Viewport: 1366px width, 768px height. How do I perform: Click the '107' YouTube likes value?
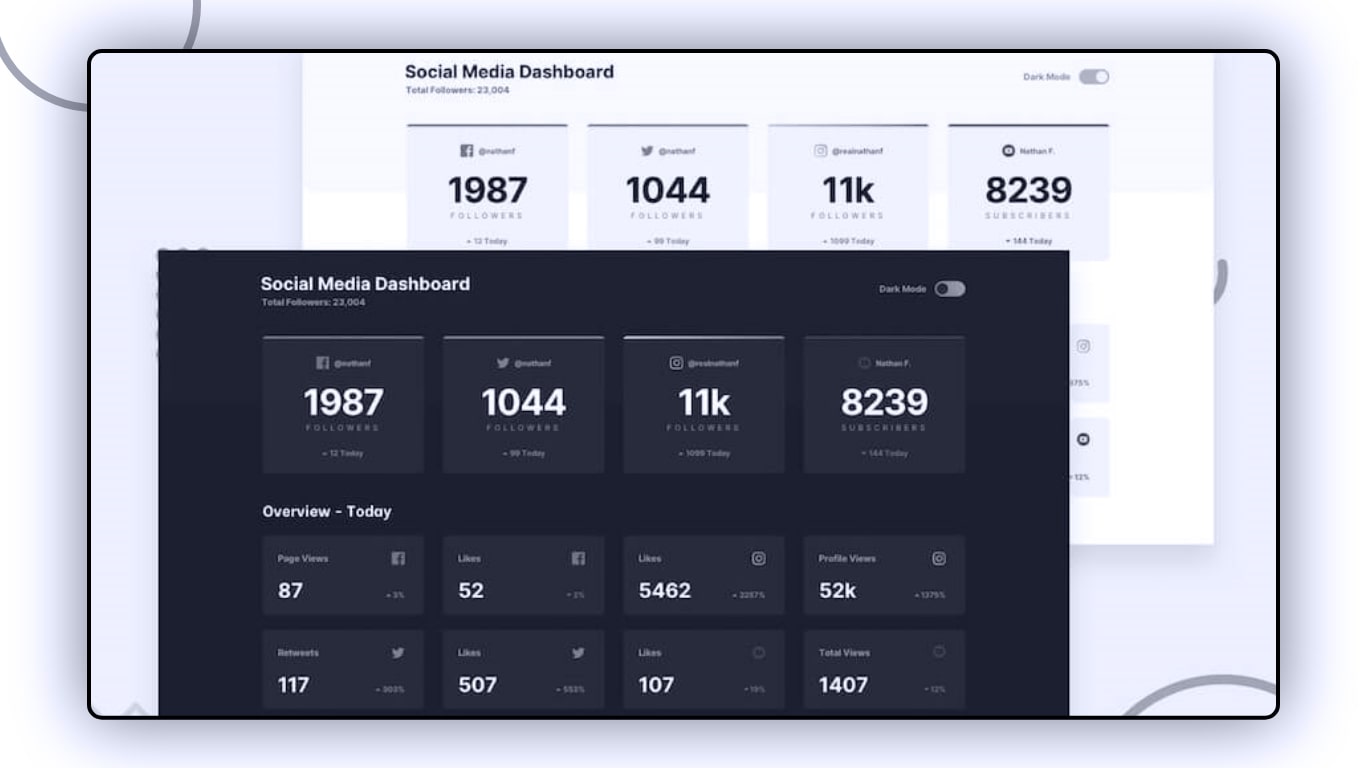pos(656,685)
